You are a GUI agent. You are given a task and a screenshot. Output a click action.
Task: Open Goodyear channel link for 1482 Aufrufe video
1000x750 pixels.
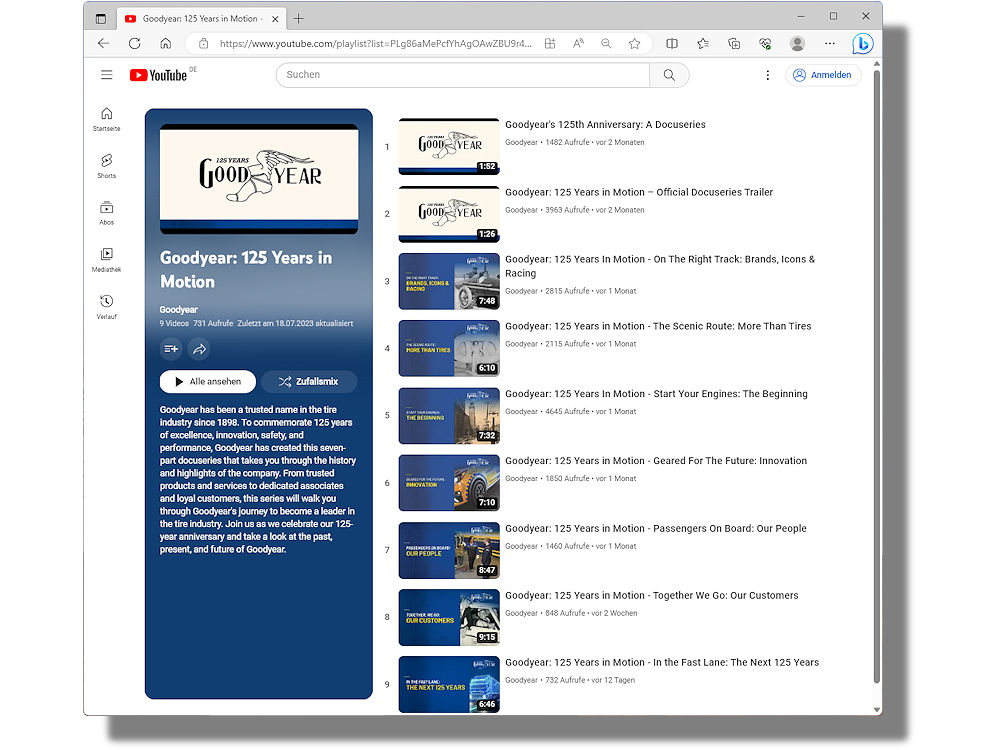pos(521,142)
